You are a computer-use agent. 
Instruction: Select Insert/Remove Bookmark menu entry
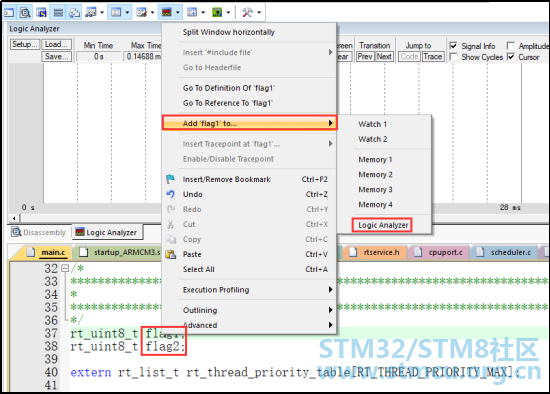pos(249,179)
